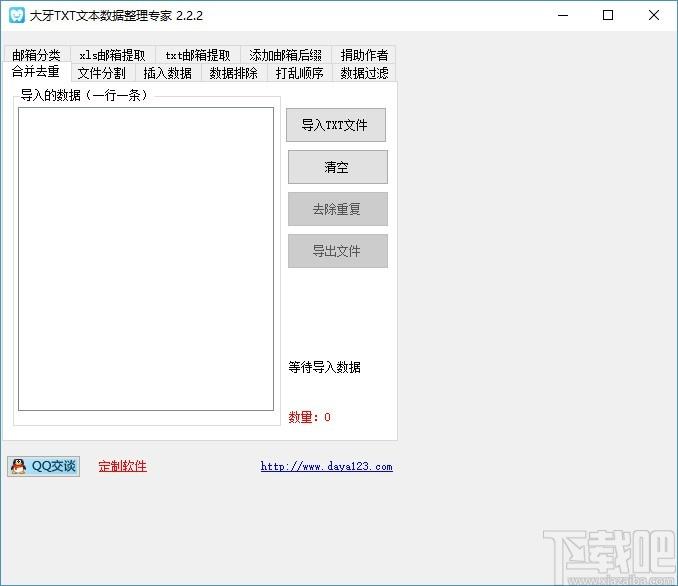Open QQ交谈 chat button with penguin icon

click(43, 466)
